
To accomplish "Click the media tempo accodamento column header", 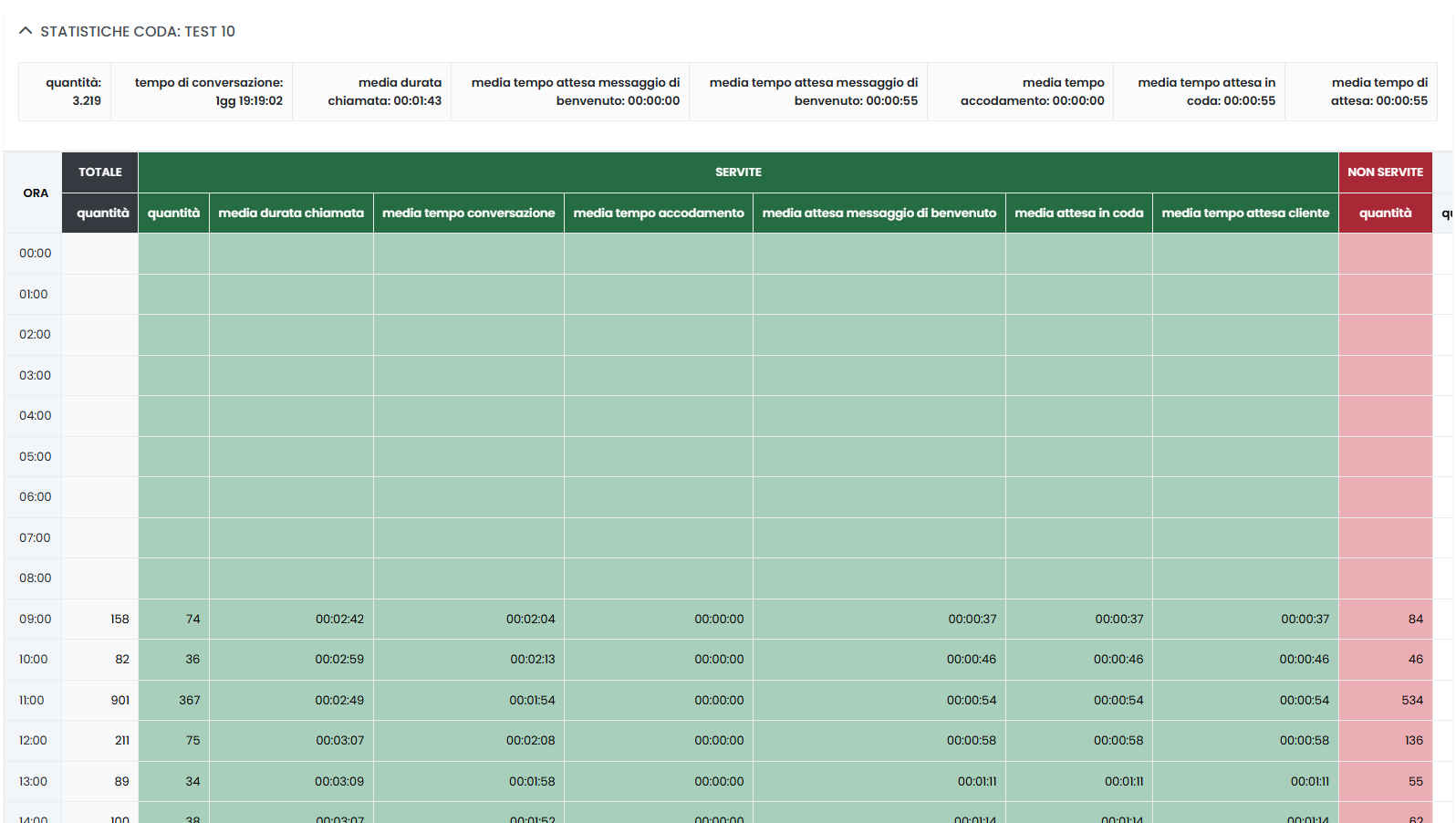I will (658, 214).
